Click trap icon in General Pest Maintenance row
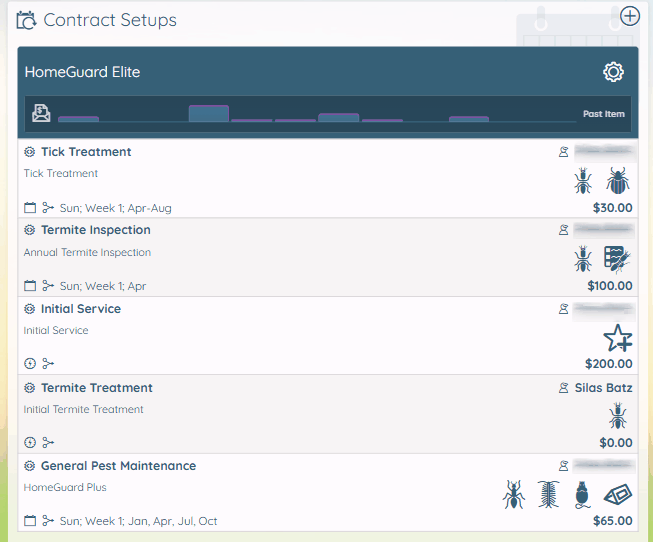The width and height of the screenshot is (653, 542). 618,495
